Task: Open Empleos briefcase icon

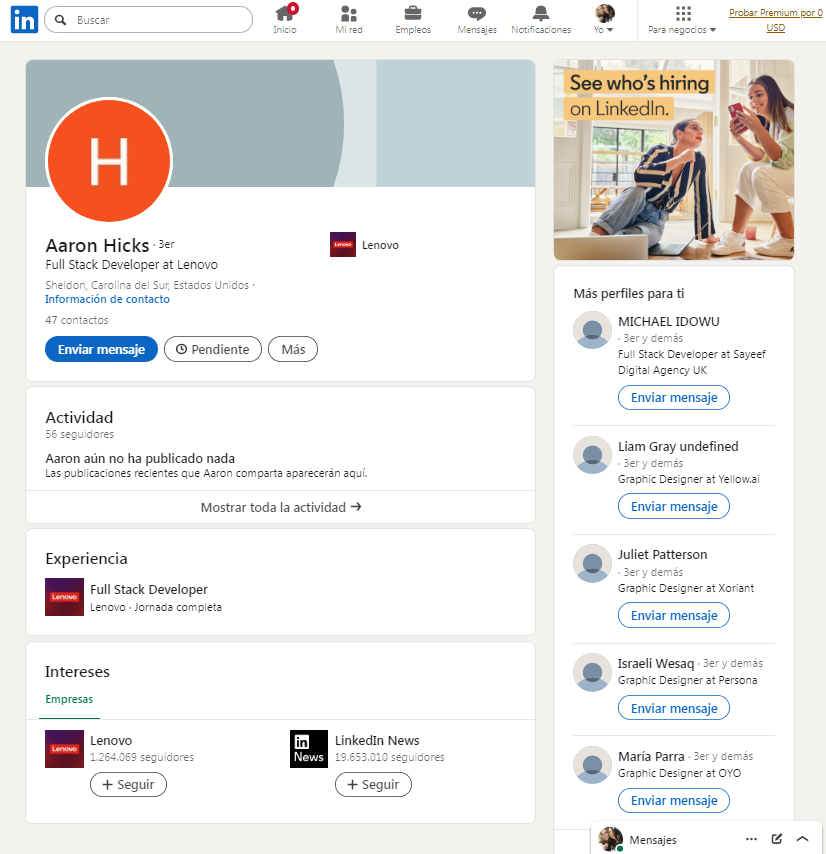Action: click(413, 13)
